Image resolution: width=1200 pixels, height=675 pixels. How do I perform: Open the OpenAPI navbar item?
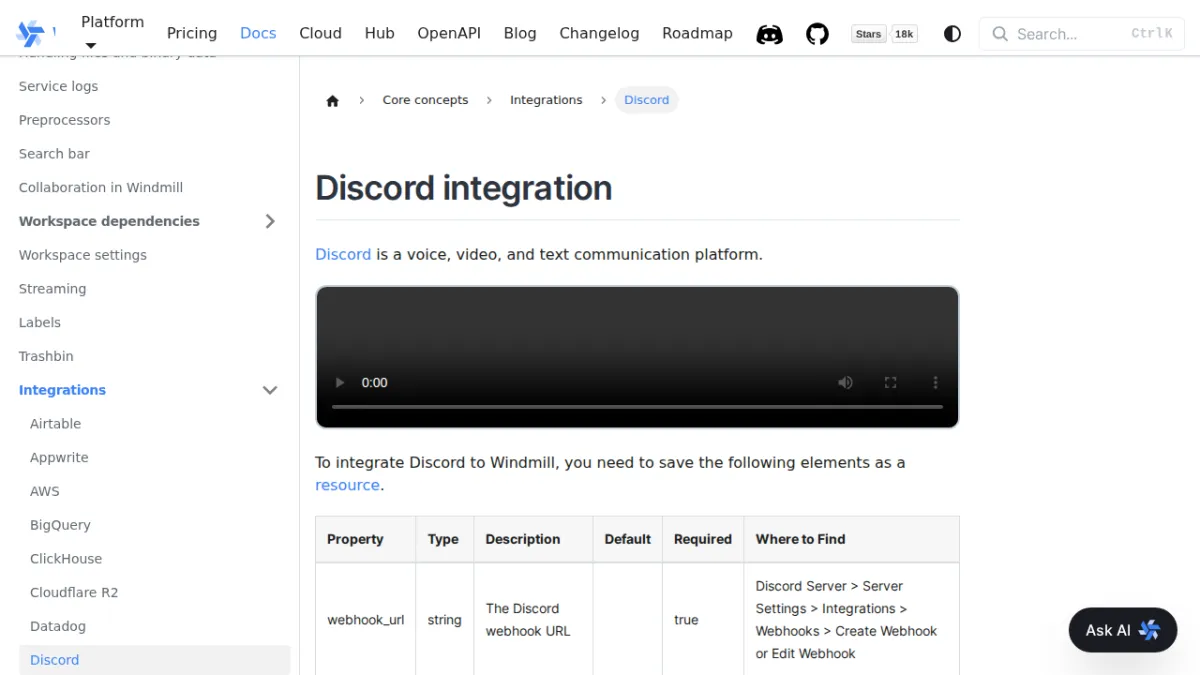click(x=449, y=33)
